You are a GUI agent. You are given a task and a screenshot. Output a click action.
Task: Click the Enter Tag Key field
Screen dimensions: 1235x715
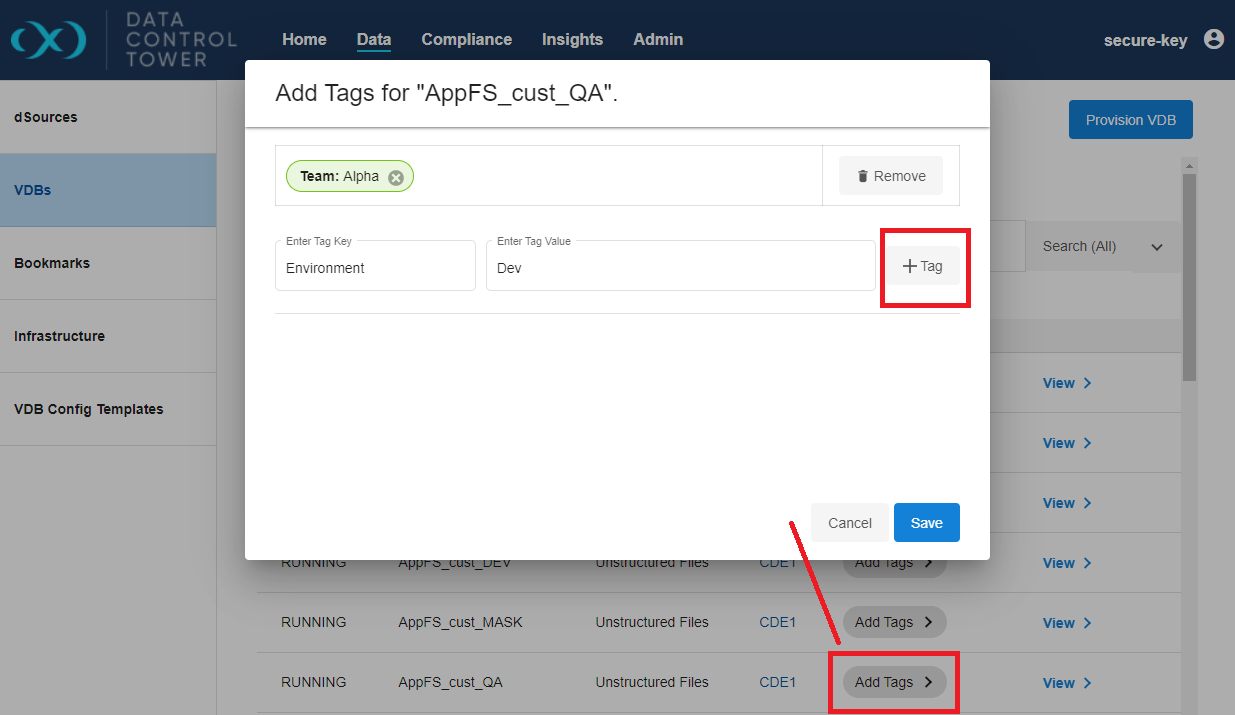(x=375, y=268)
